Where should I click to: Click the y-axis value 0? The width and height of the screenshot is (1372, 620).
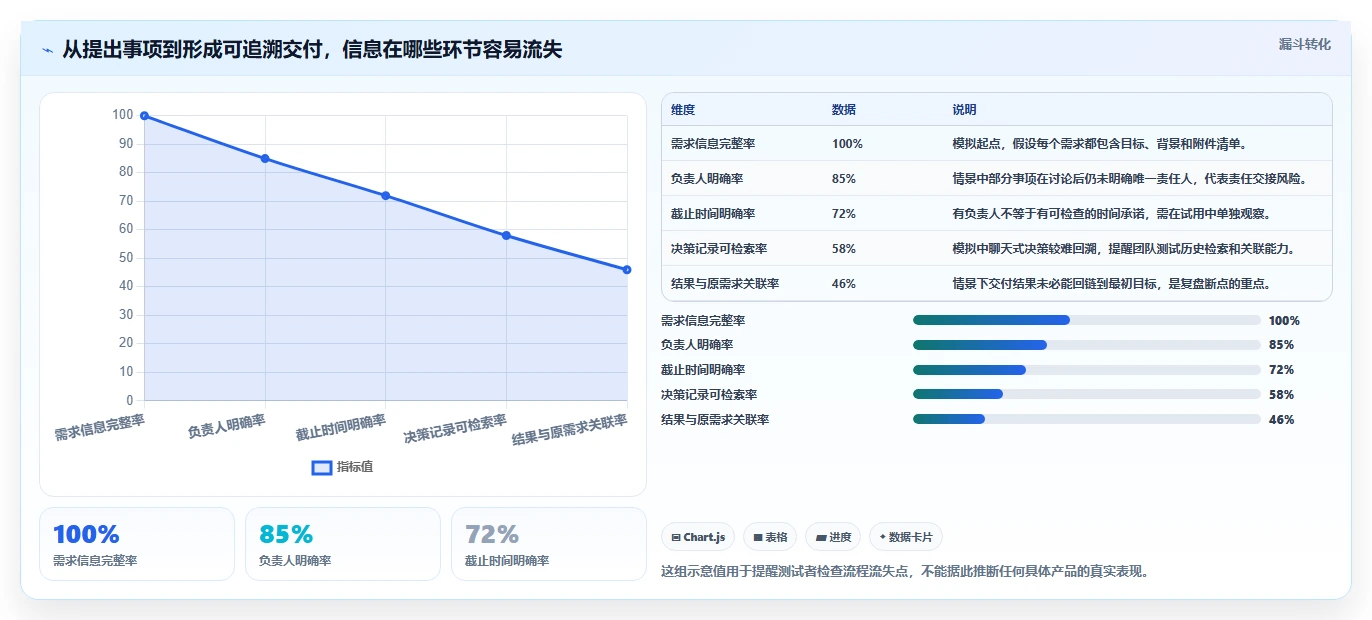(x=129, y=400)
